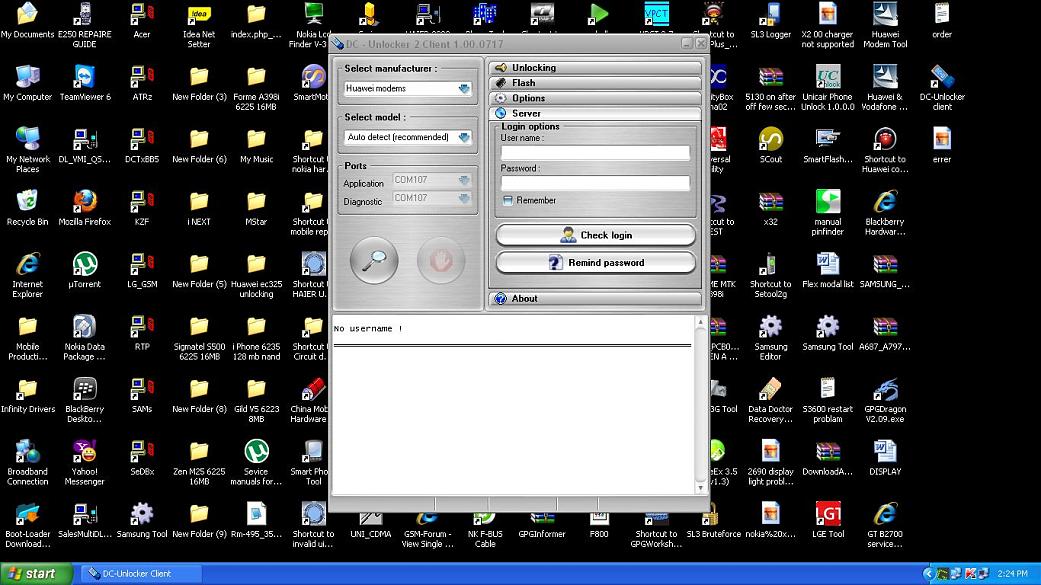The width and height of the screenshot is (1041, 585).
Task: Open the Samsung Tool gear icon
Action: (827, 327)
